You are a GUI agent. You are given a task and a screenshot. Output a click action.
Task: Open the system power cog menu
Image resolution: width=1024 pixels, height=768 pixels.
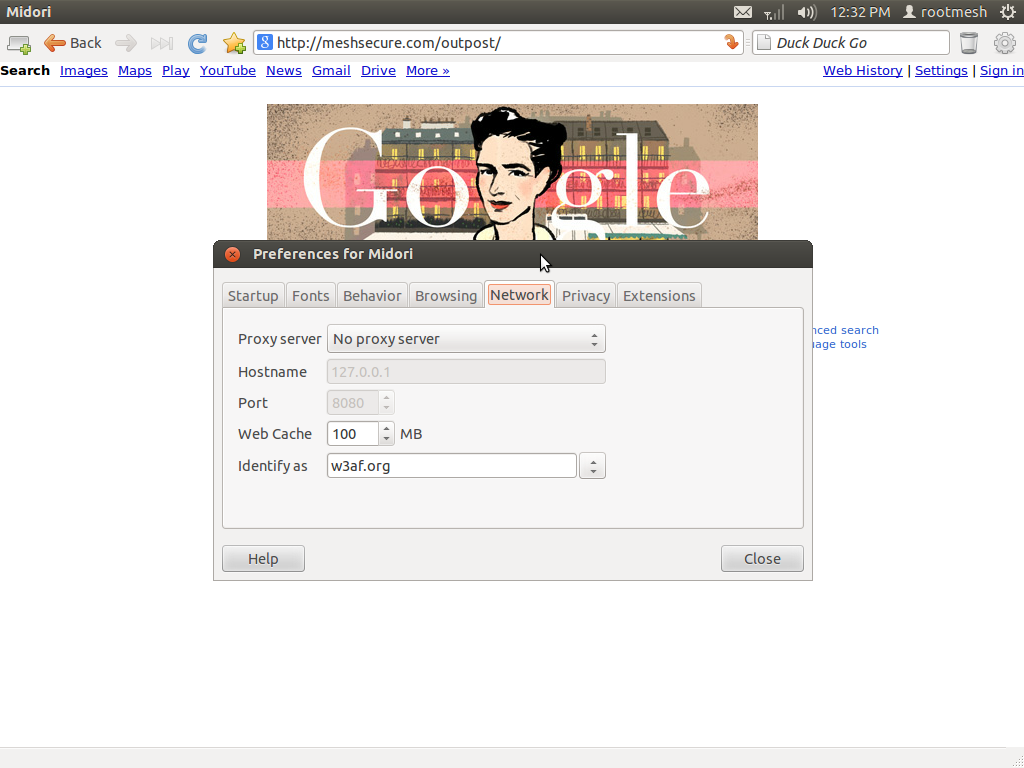coord(1008,12)
